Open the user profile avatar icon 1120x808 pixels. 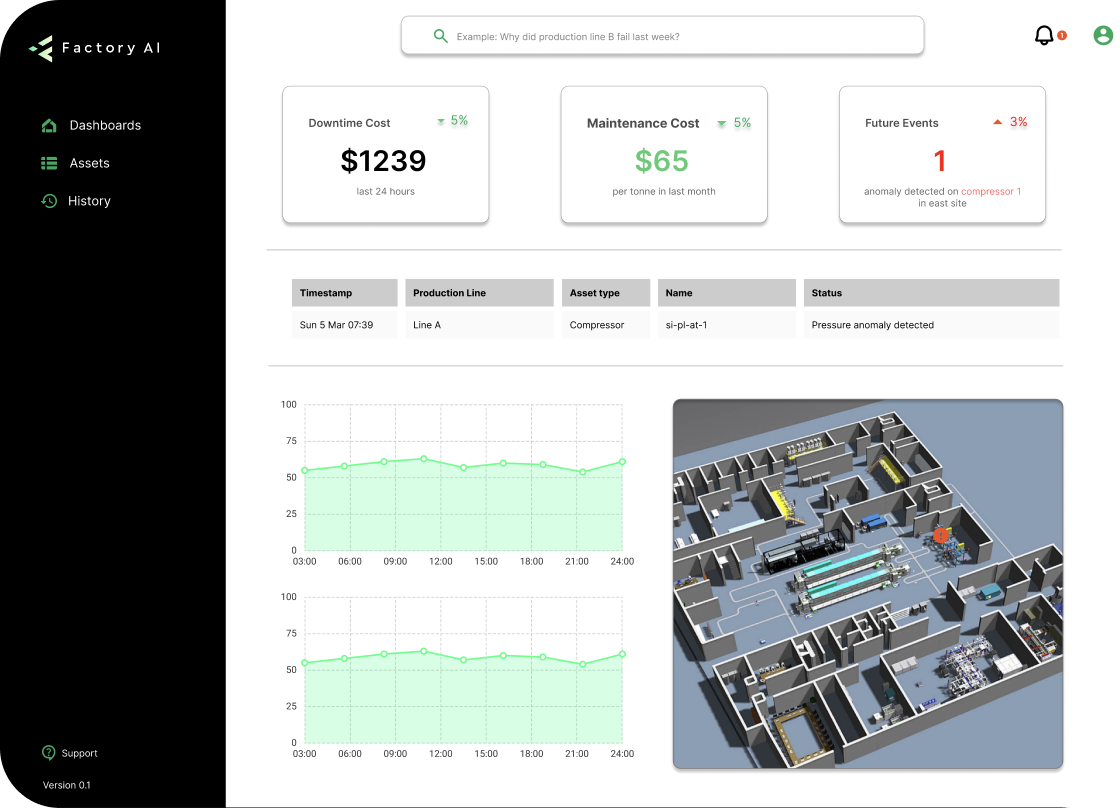pyautogui.click(x=1103, y=36)
